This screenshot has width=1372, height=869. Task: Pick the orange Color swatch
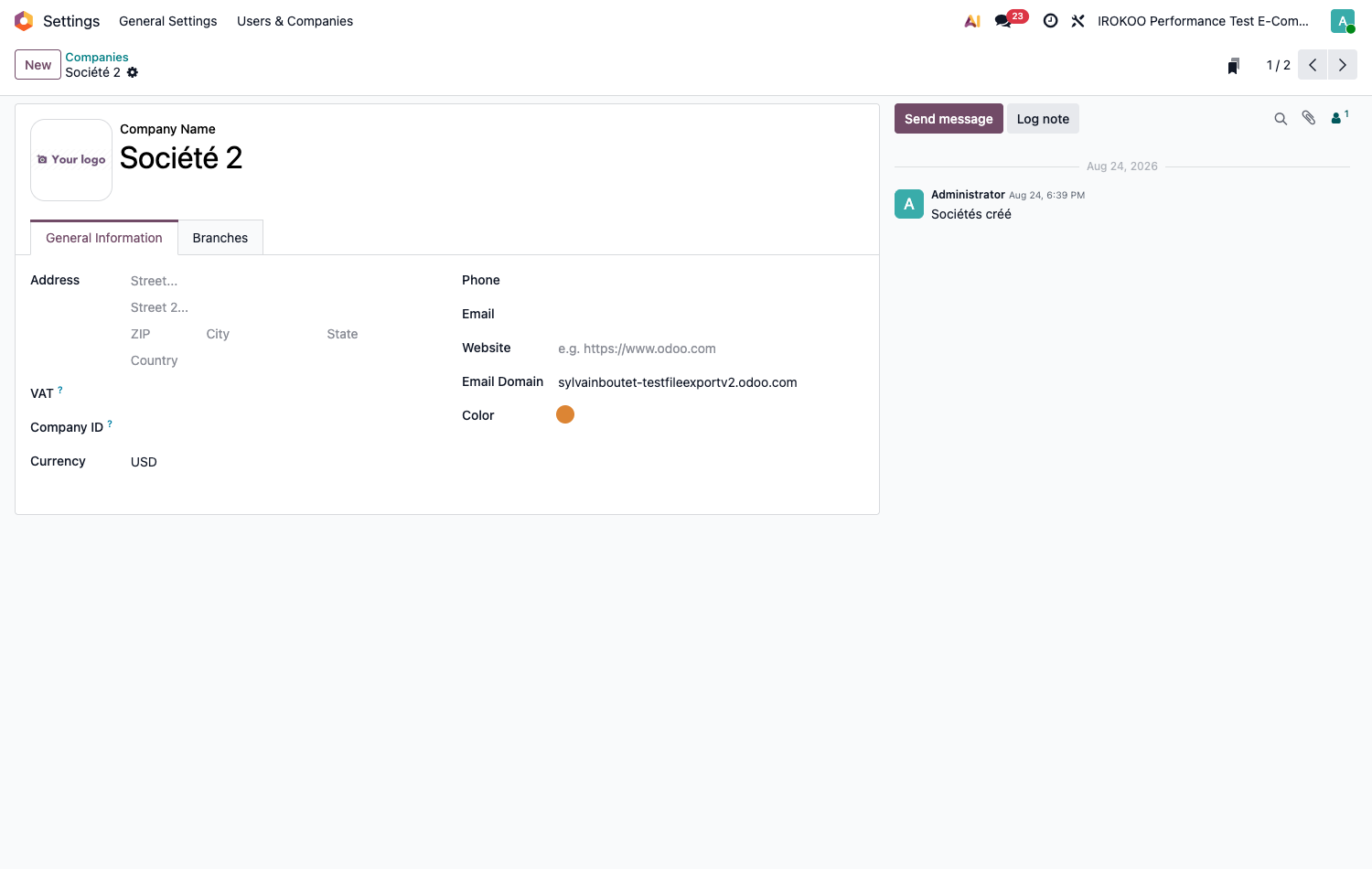565,414
